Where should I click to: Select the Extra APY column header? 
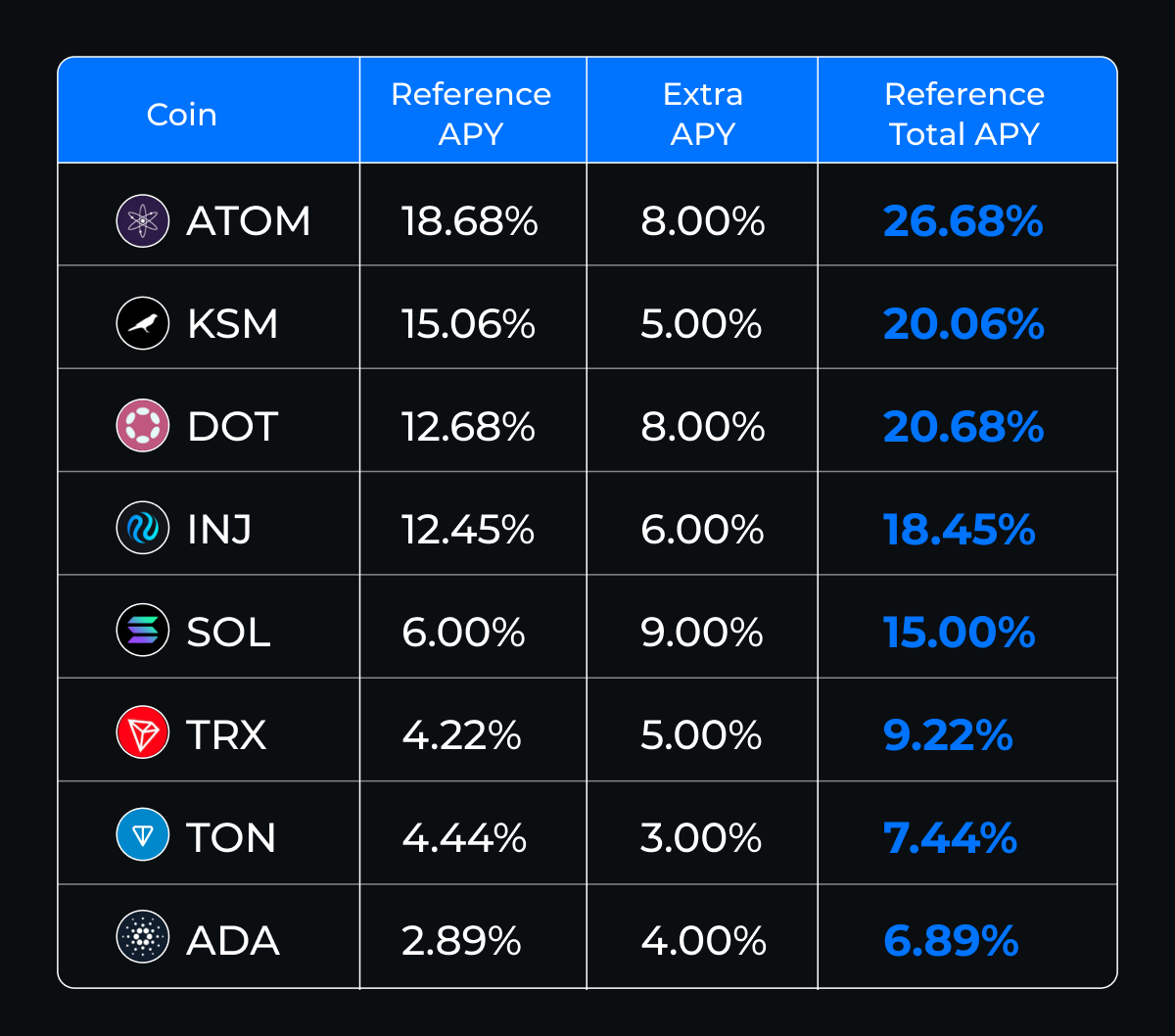point(702,114)
